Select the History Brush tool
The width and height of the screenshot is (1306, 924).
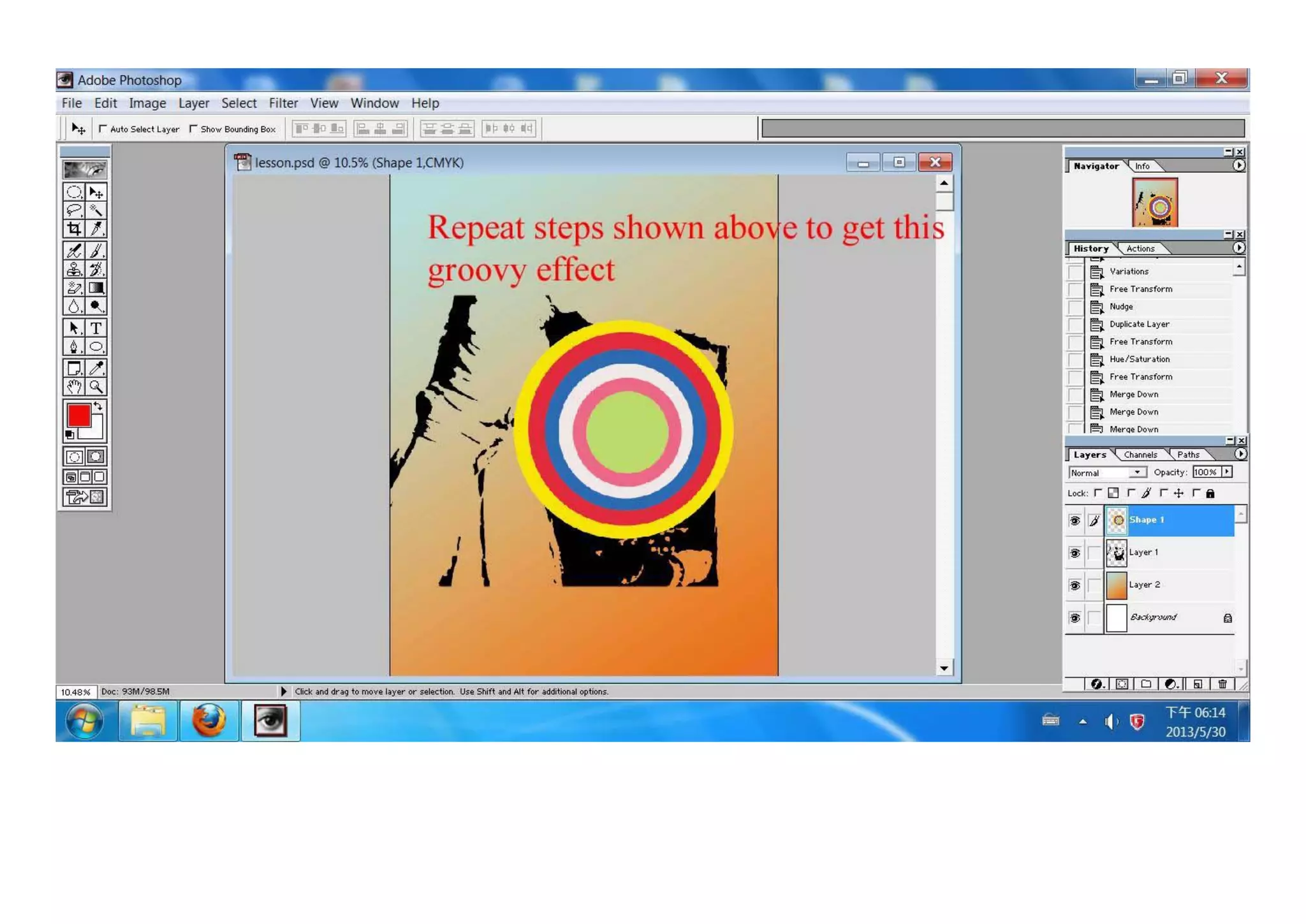[96, 269]
